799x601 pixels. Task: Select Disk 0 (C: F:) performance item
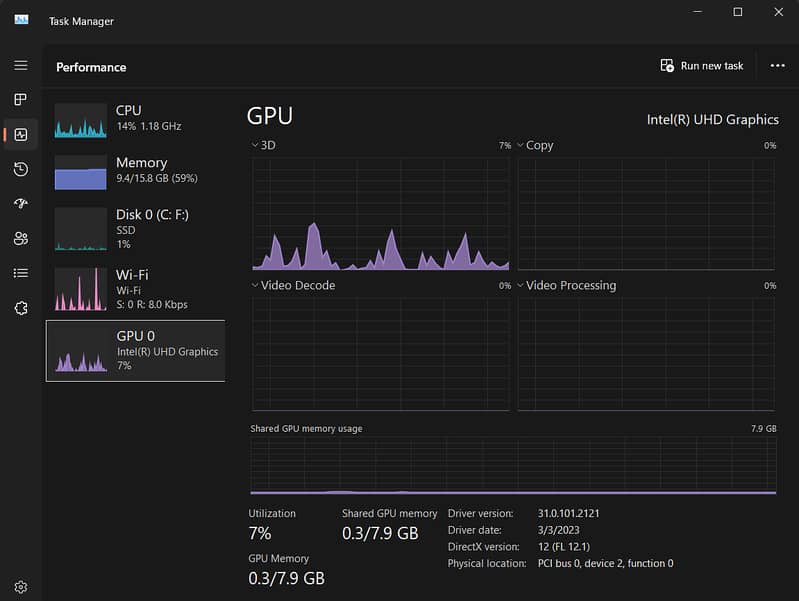click(135, 229)
